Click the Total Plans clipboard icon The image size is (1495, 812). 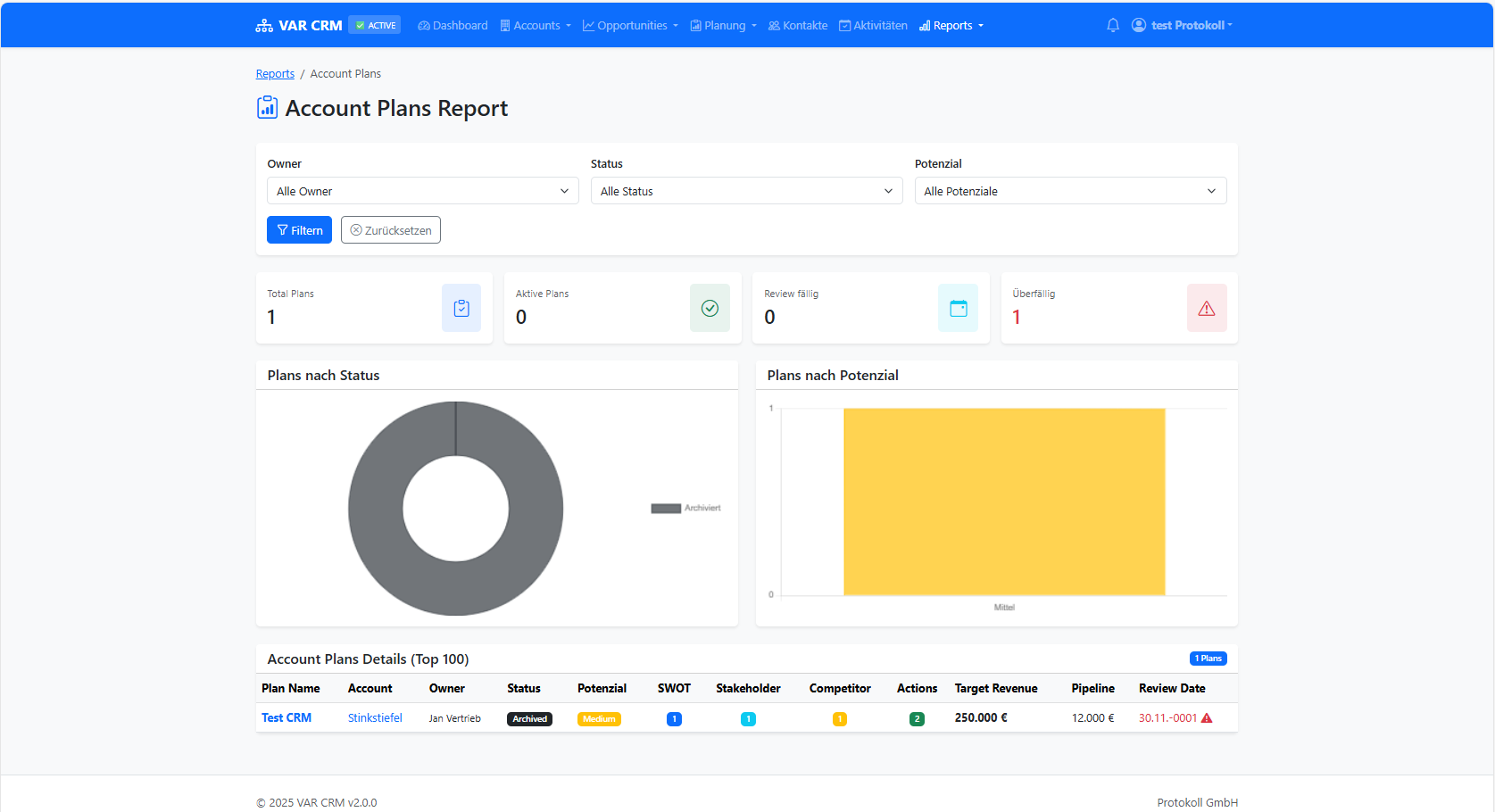(x=461, y=308)
